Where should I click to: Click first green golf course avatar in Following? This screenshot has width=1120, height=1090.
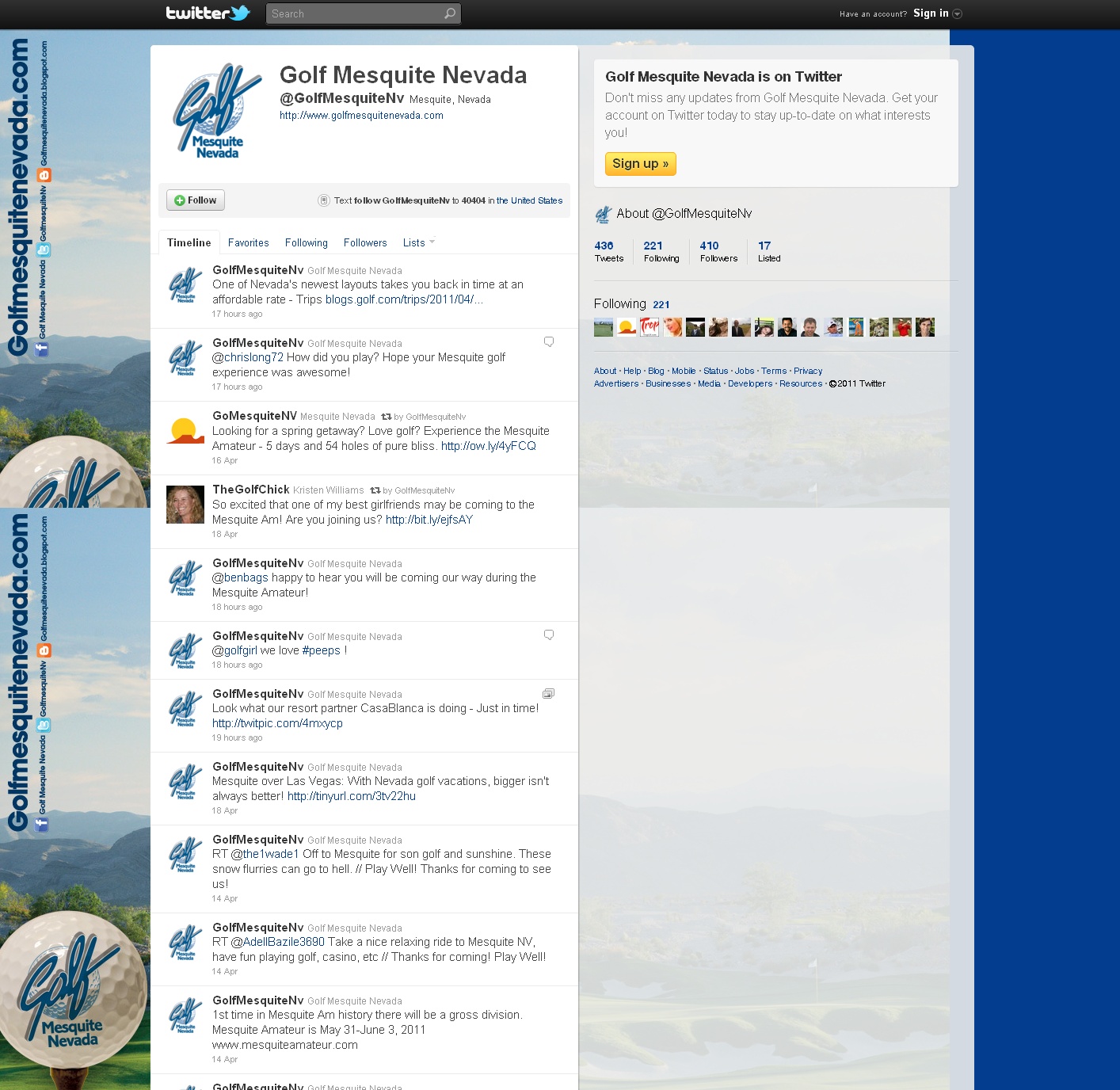pos(604,327)
